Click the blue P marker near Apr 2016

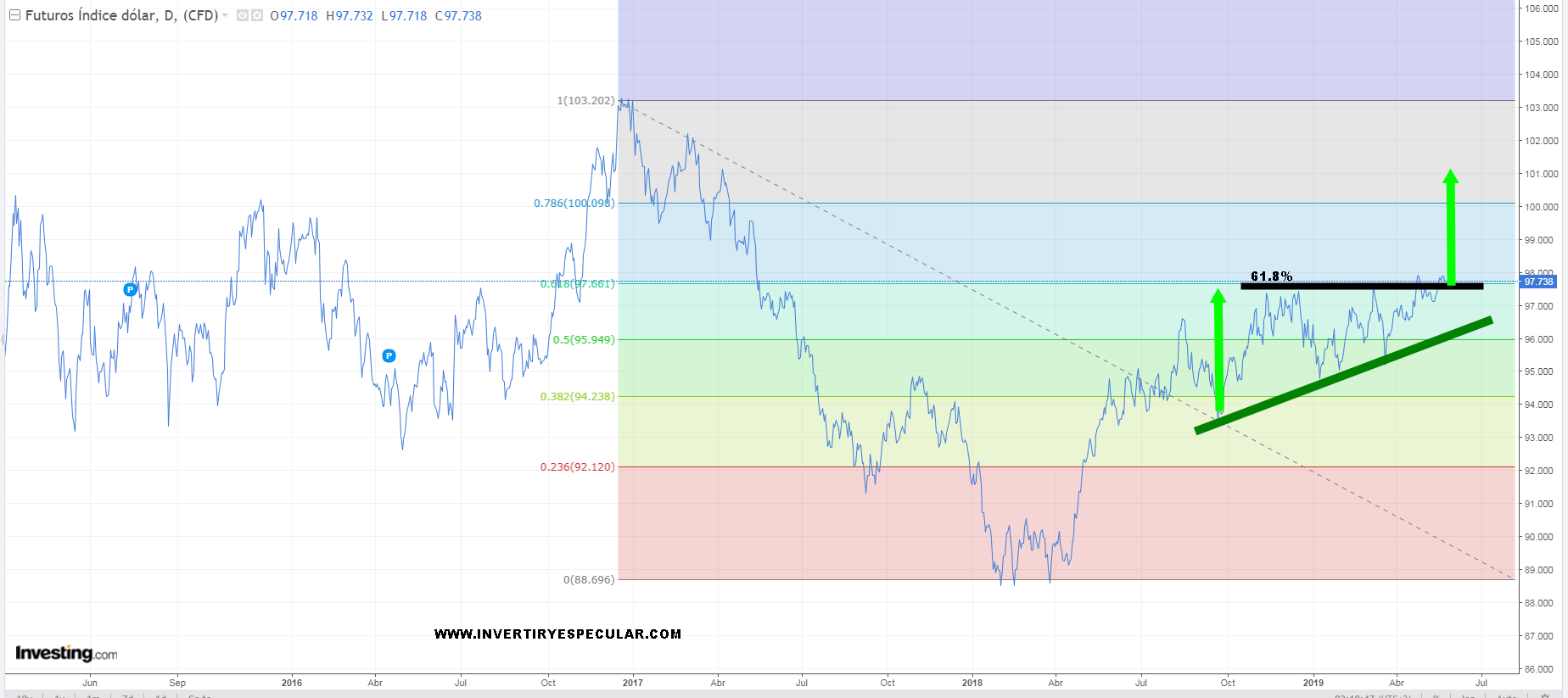(389, 355)
